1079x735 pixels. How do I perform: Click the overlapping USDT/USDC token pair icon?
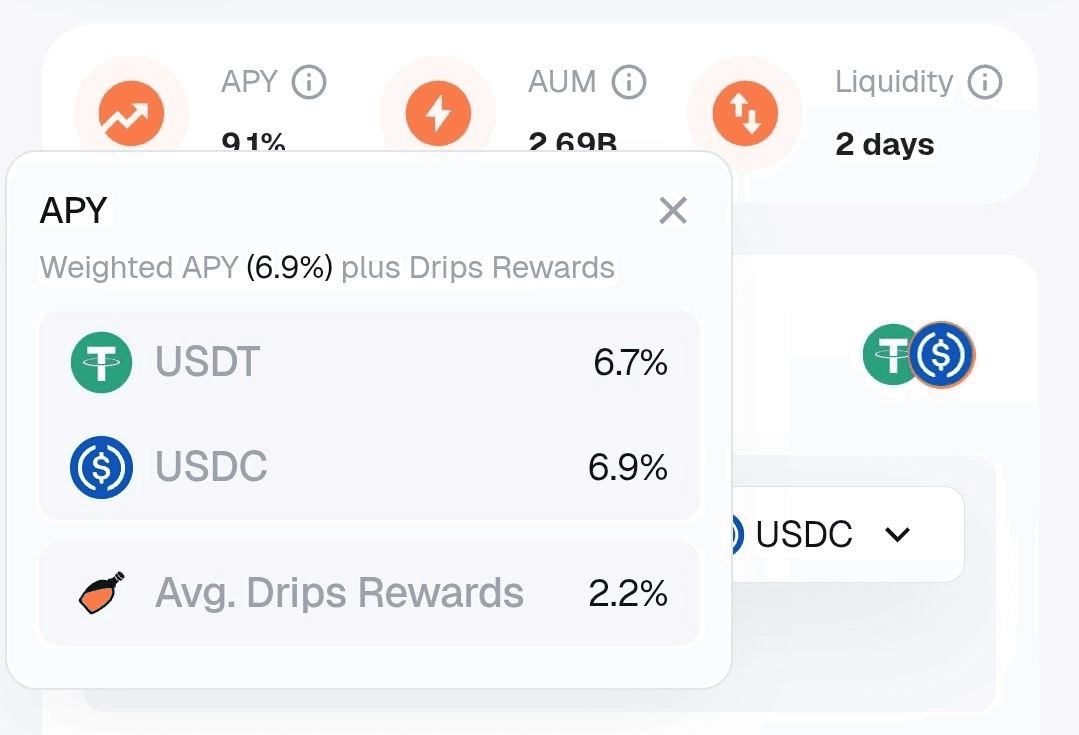919,355
